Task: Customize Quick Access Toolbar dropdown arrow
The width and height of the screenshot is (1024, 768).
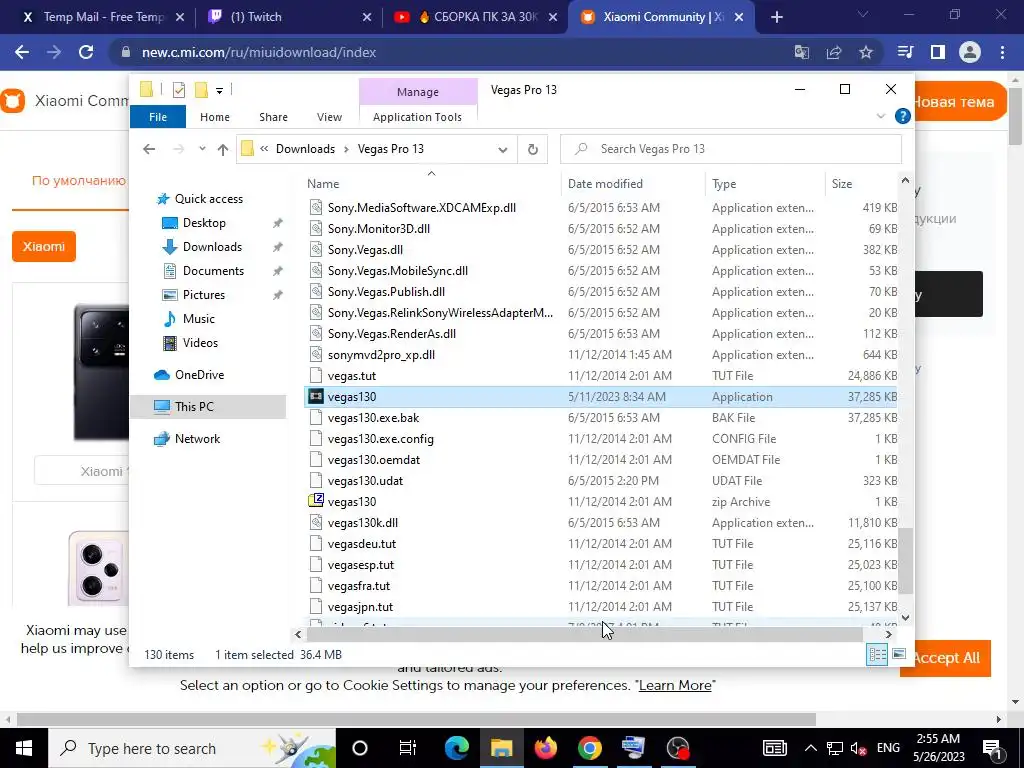Action: click(219, 91)
